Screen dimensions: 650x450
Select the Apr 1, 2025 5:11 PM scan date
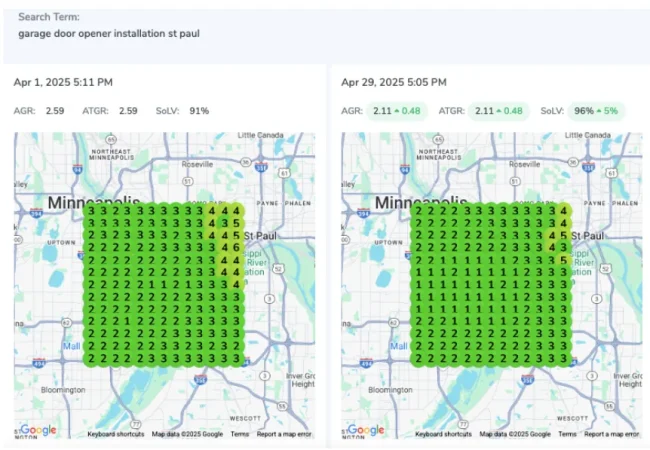tap(63, 81)
